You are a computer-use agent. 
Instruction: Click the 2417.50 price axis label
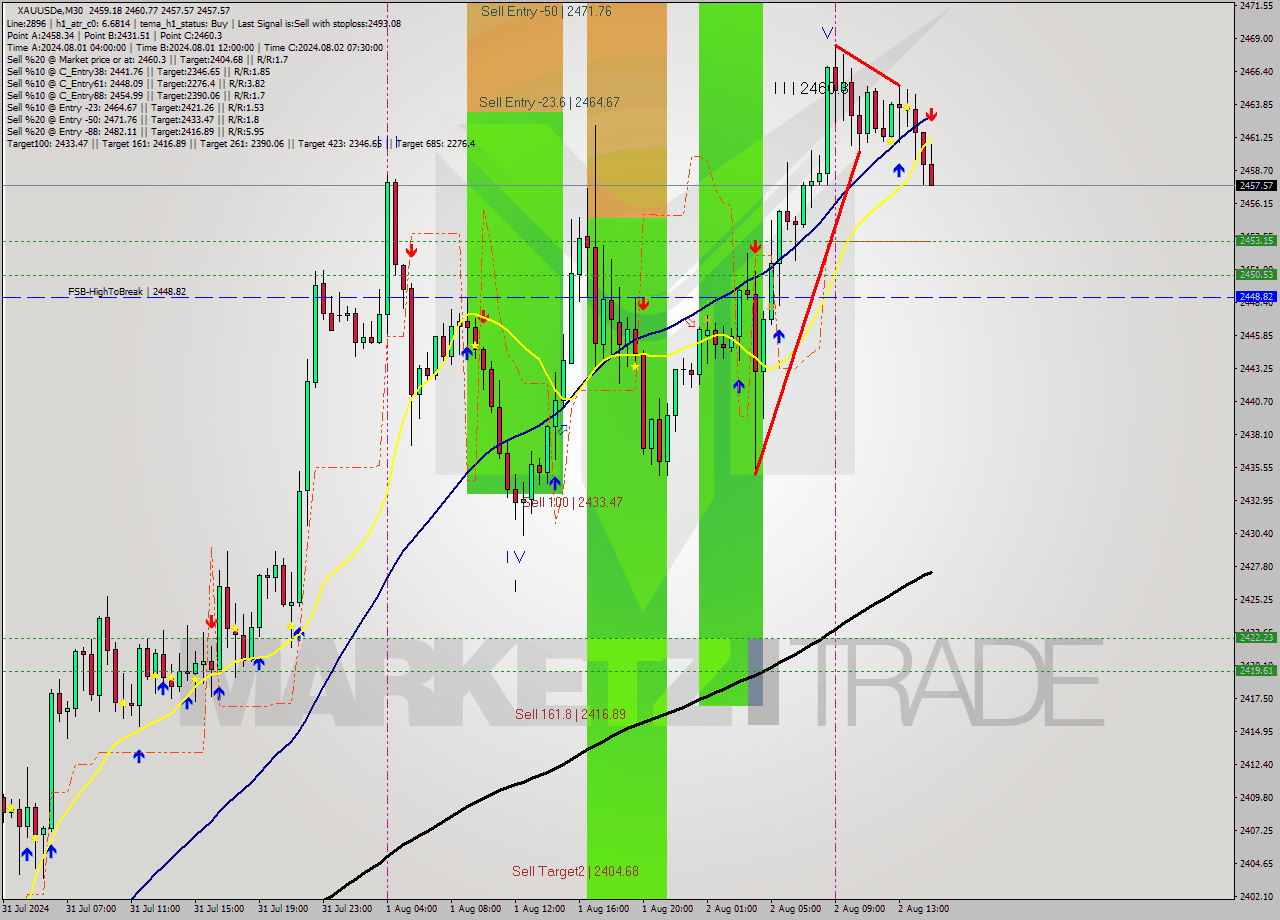point(1256,698)
